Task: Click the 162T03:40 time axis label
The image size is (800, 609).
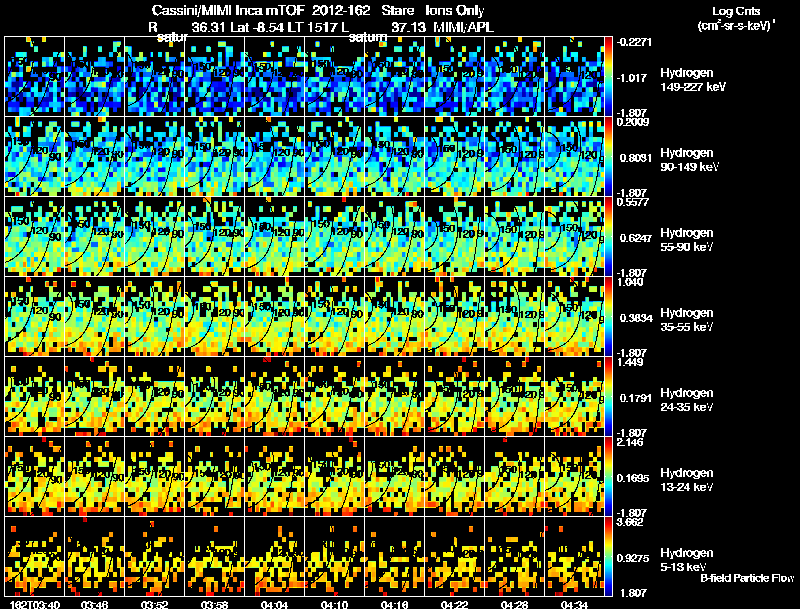Action: coord(35,605)
